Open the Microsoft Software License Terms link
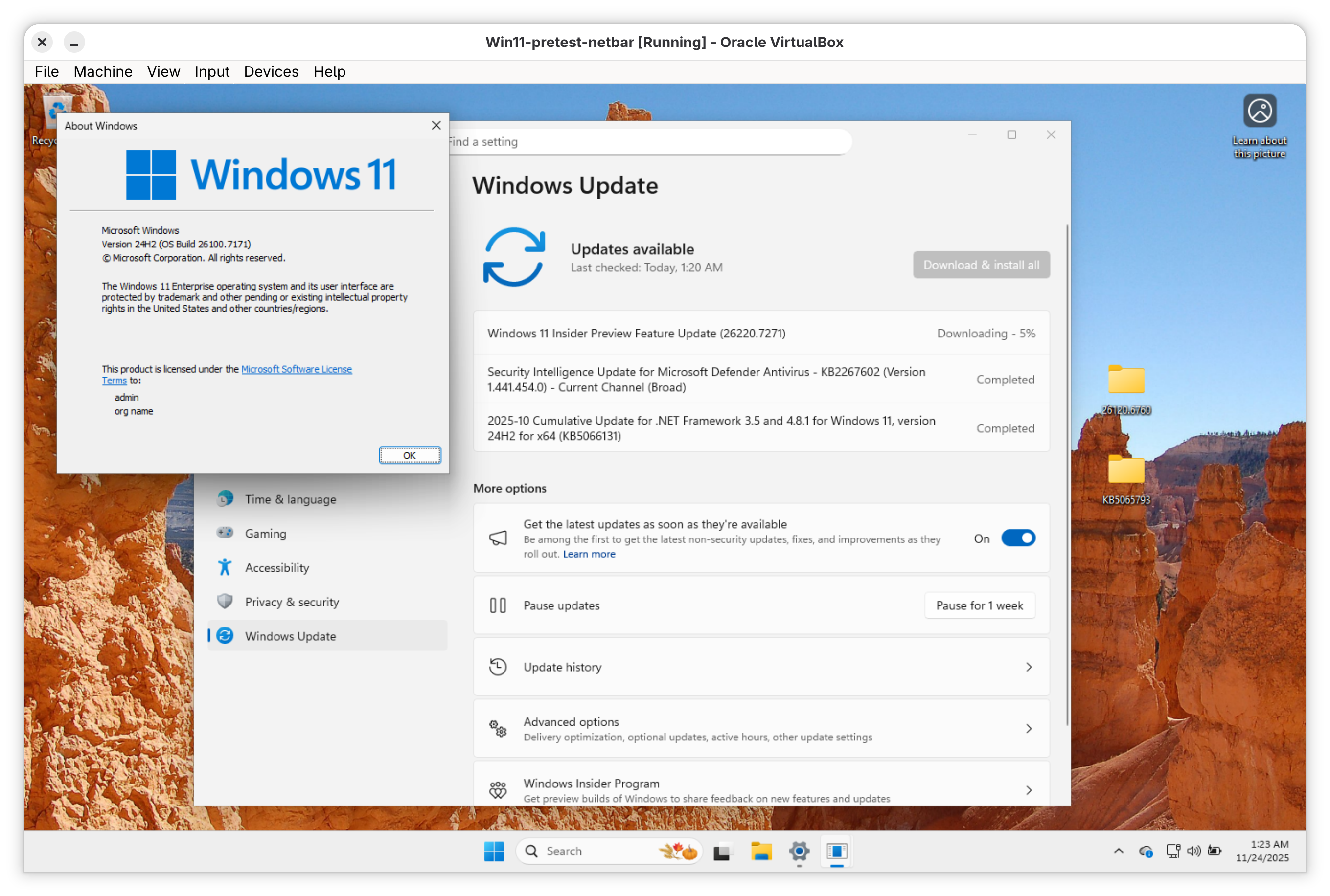The width and height of the screenshot is (1330, 896). point(296,369)
